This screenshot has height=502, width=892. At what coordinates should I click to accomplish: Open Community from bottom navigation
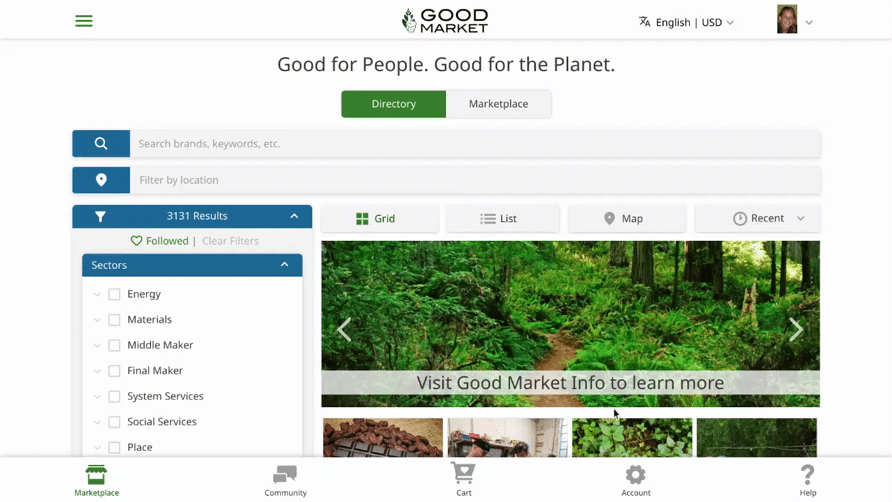[285, 480]
